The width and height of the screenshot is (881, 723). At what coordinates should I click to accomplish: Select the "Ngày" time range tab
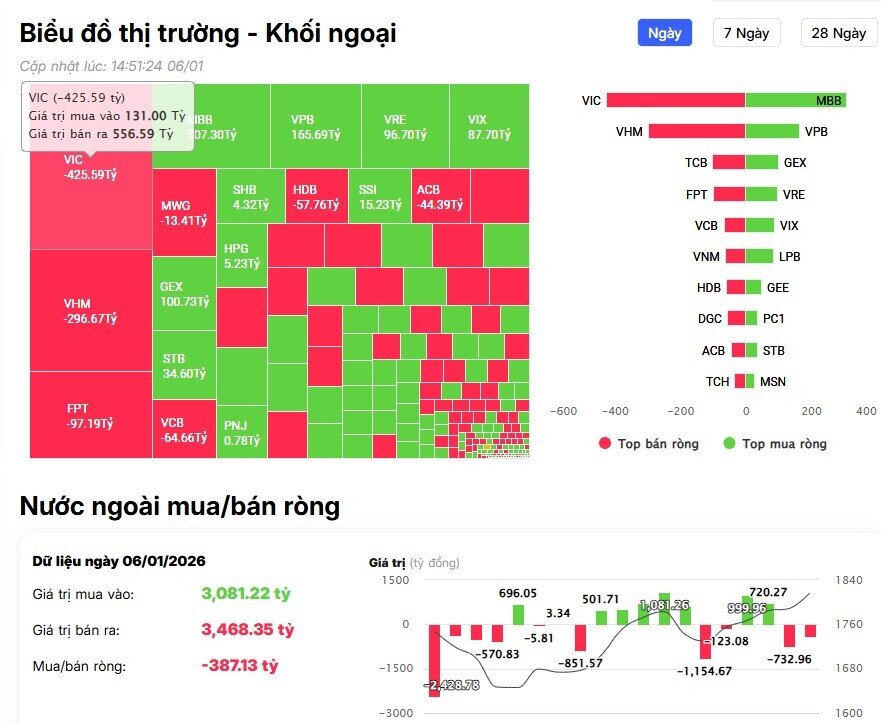click(x=664, y=33)
